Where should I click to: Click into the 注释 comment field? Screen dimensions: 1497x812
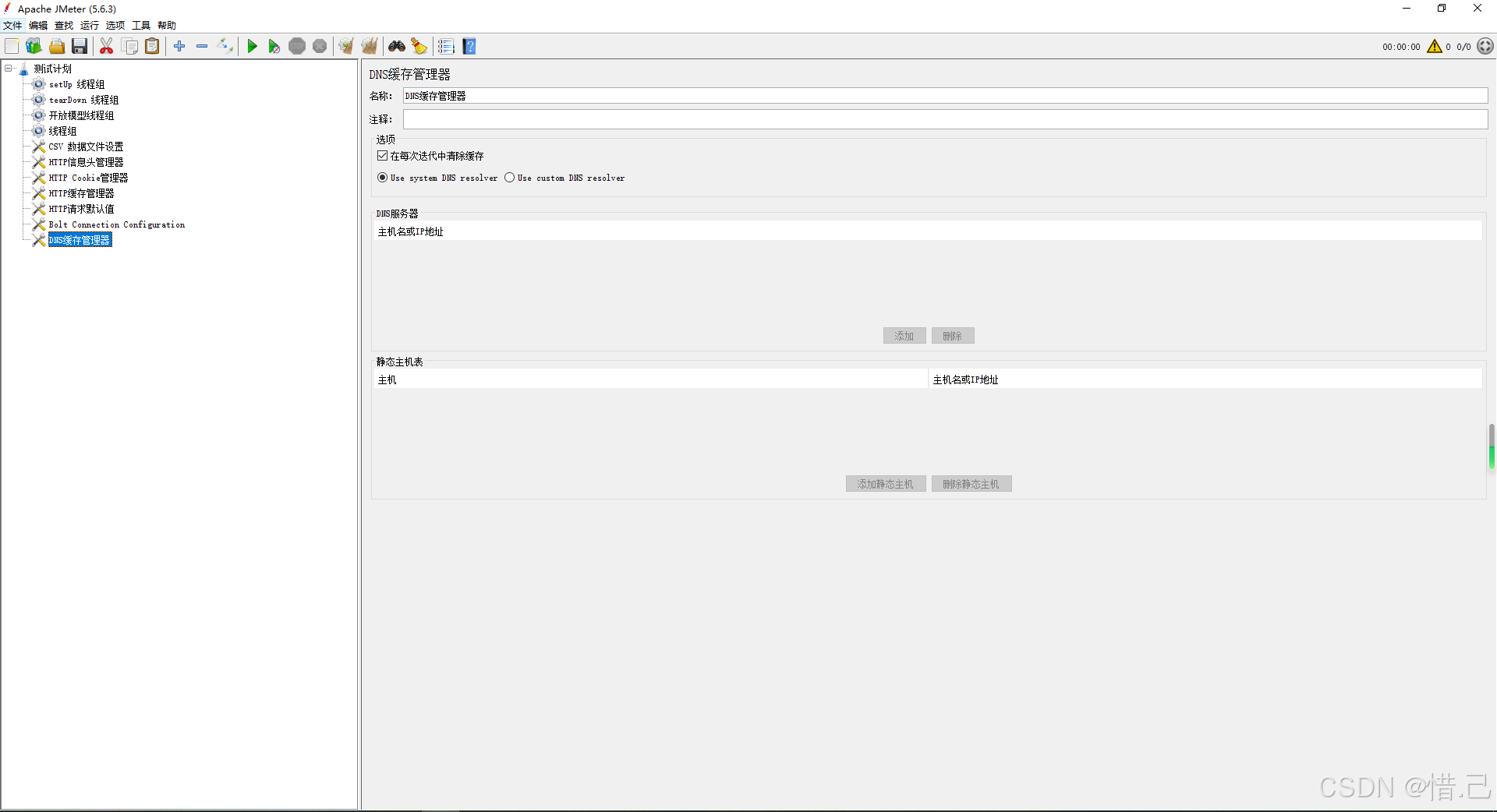point(945,119)
